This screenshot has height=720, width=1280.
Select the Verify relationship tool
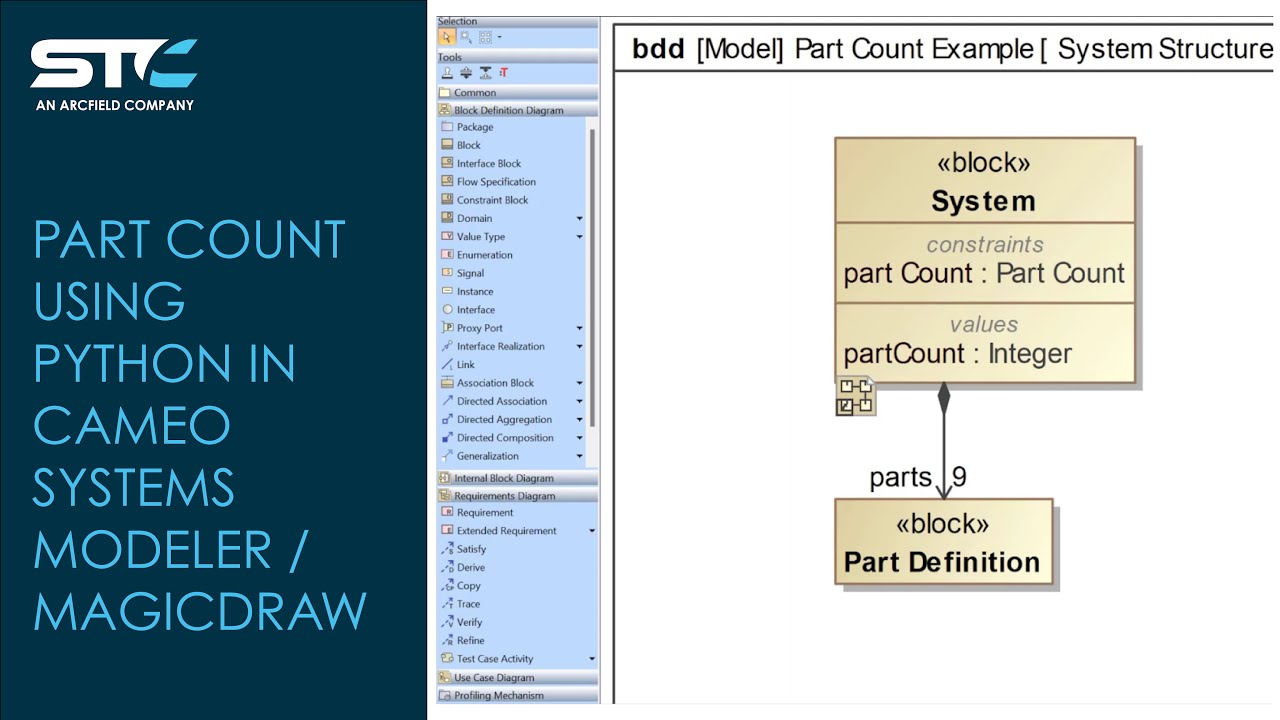pos(462,622)
